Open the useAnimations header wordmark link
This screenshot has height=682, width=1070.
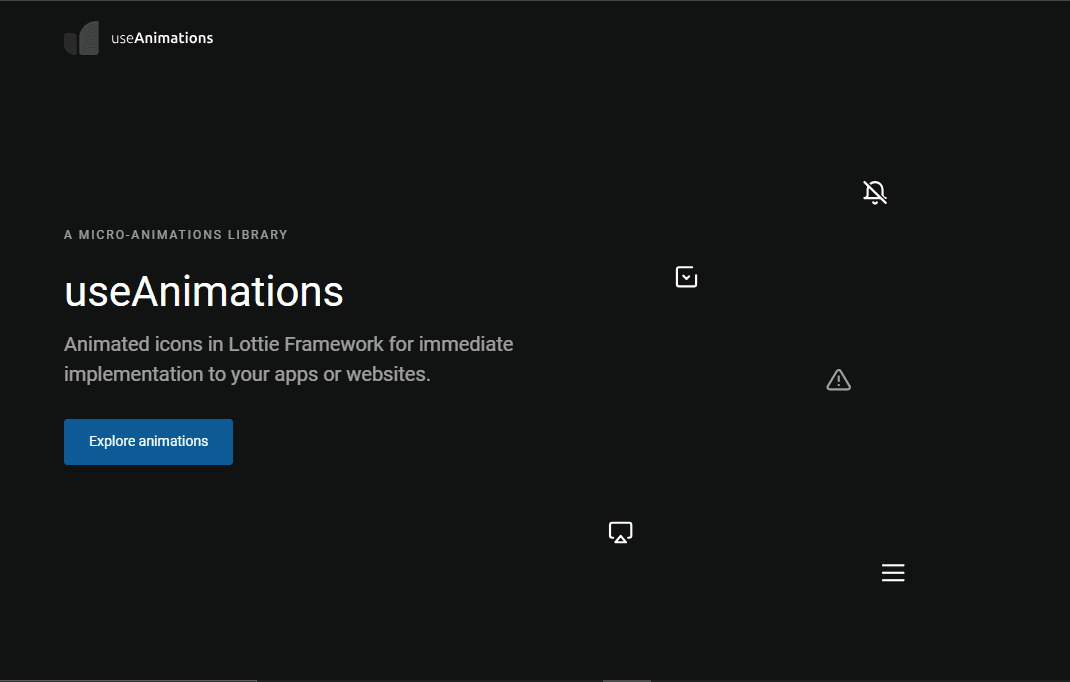162,38
